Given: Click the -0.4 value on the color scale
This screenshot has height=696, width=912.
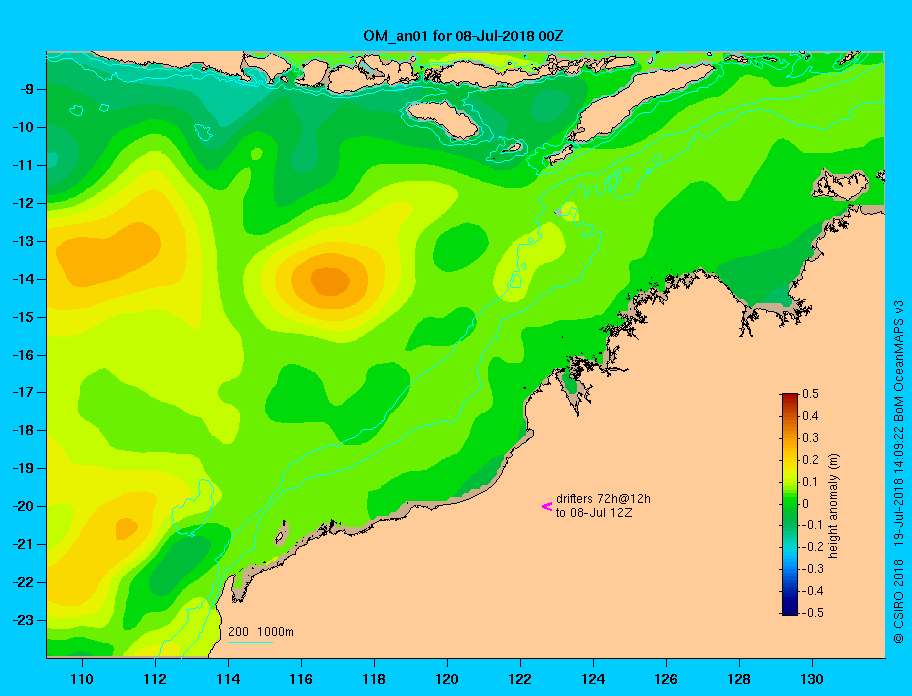Looking at the screenshot, I should [813, 591].
